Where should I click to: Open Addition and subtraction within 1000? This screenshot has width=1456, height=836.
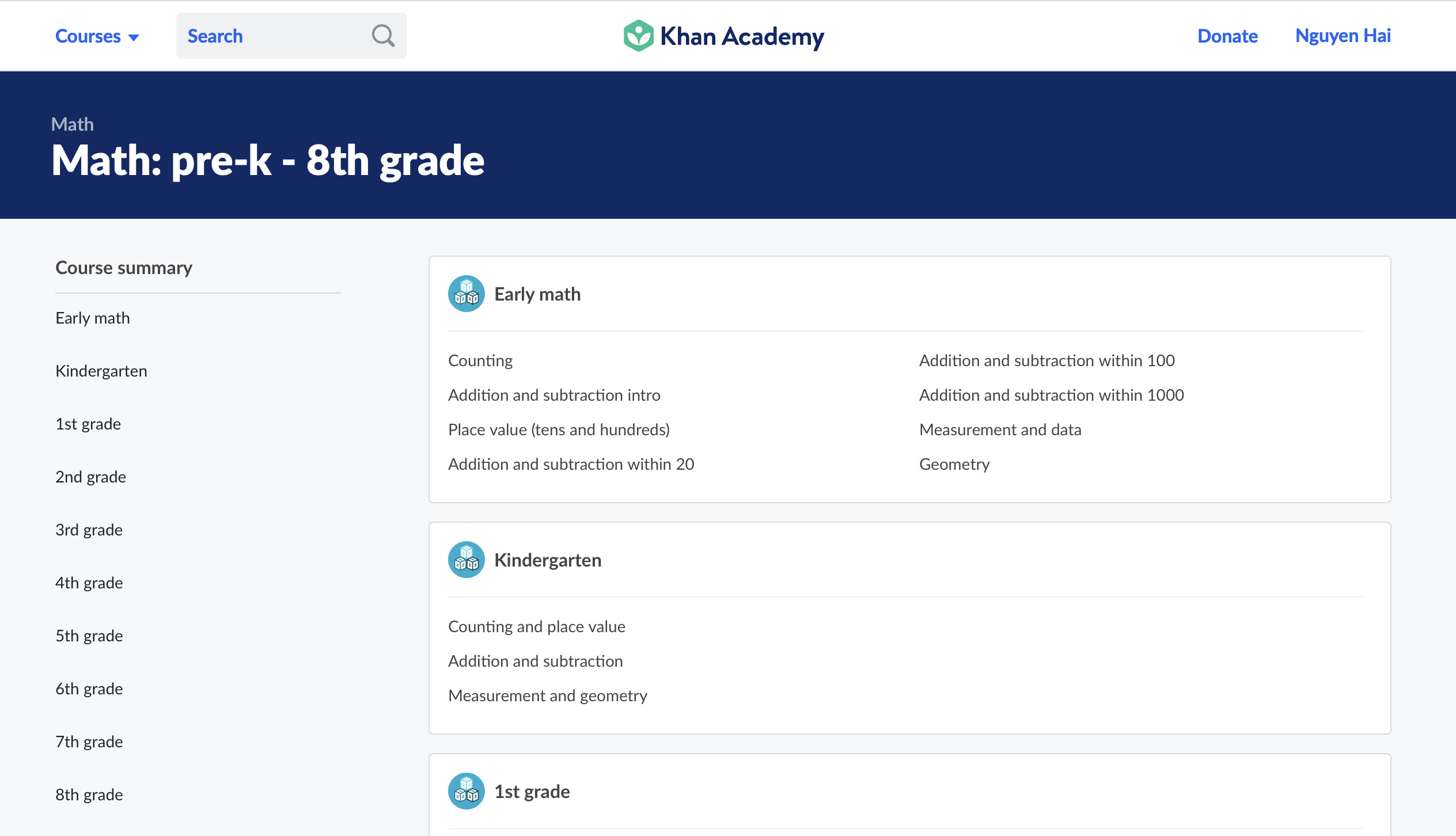click(x=1051, y=395)
